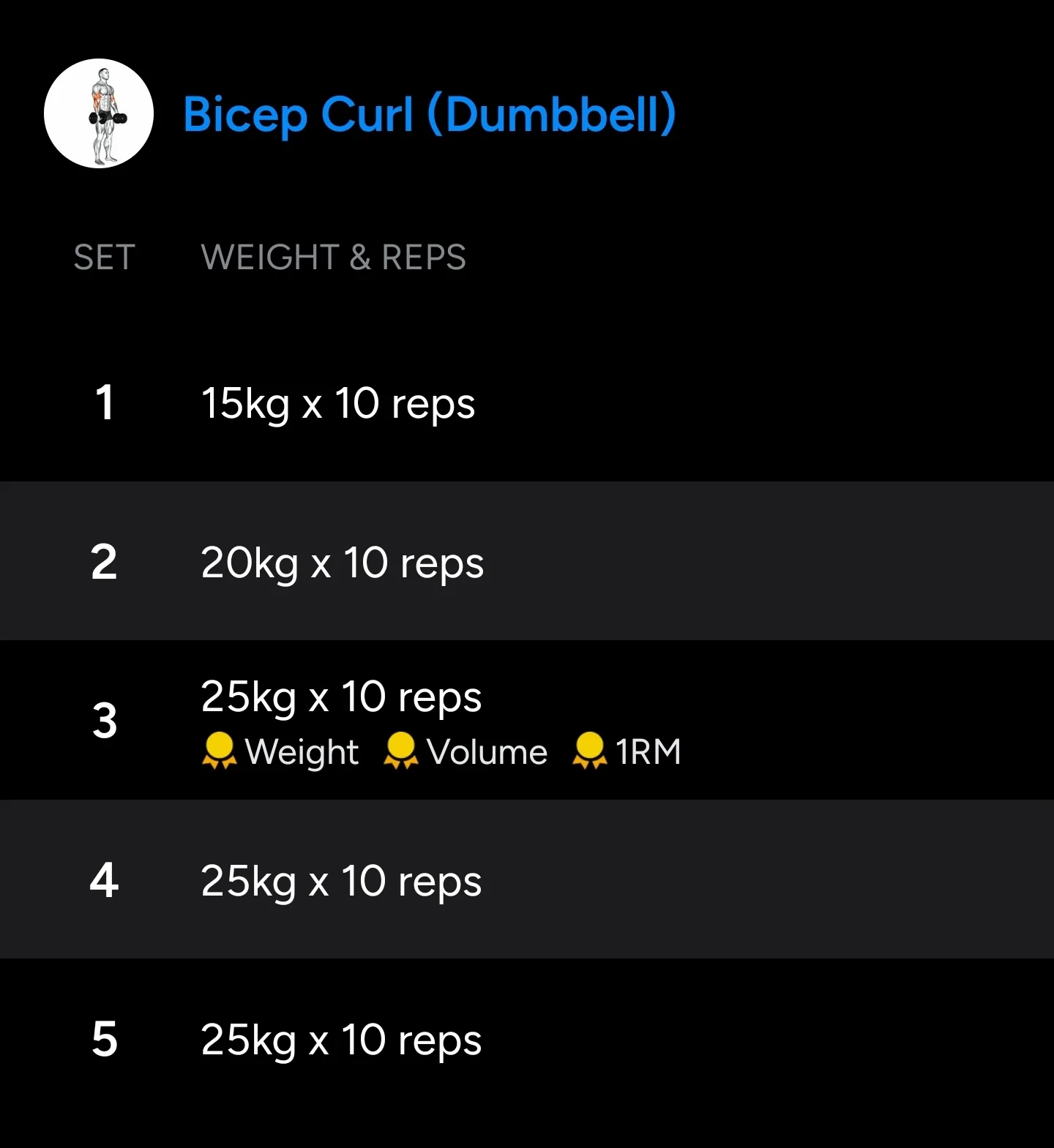Select set 4's 25kg x 10 reps text
This screenshot has width=1054, height=1148.
pos(341,882)
